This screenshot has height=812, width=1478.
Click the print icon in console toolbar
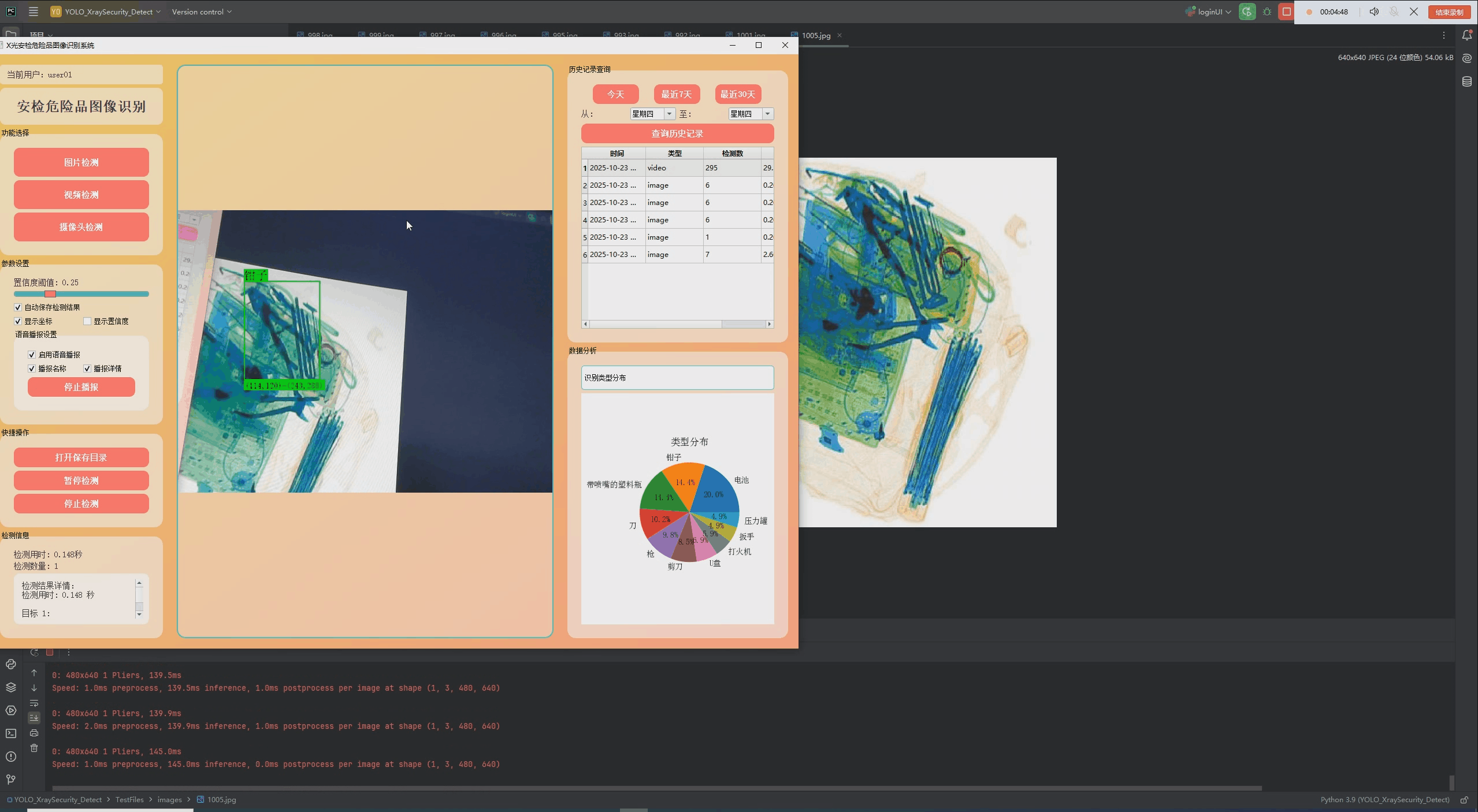(34, 733)
